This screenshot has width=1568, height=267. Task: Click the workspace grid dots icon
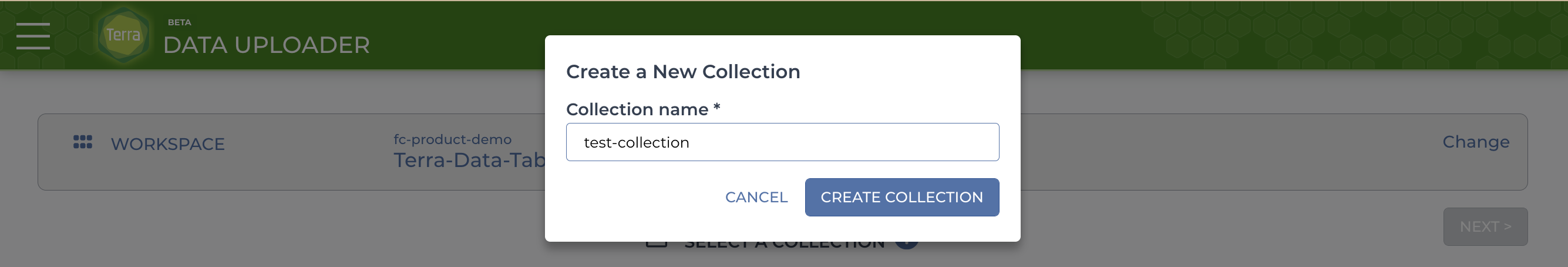83,142
